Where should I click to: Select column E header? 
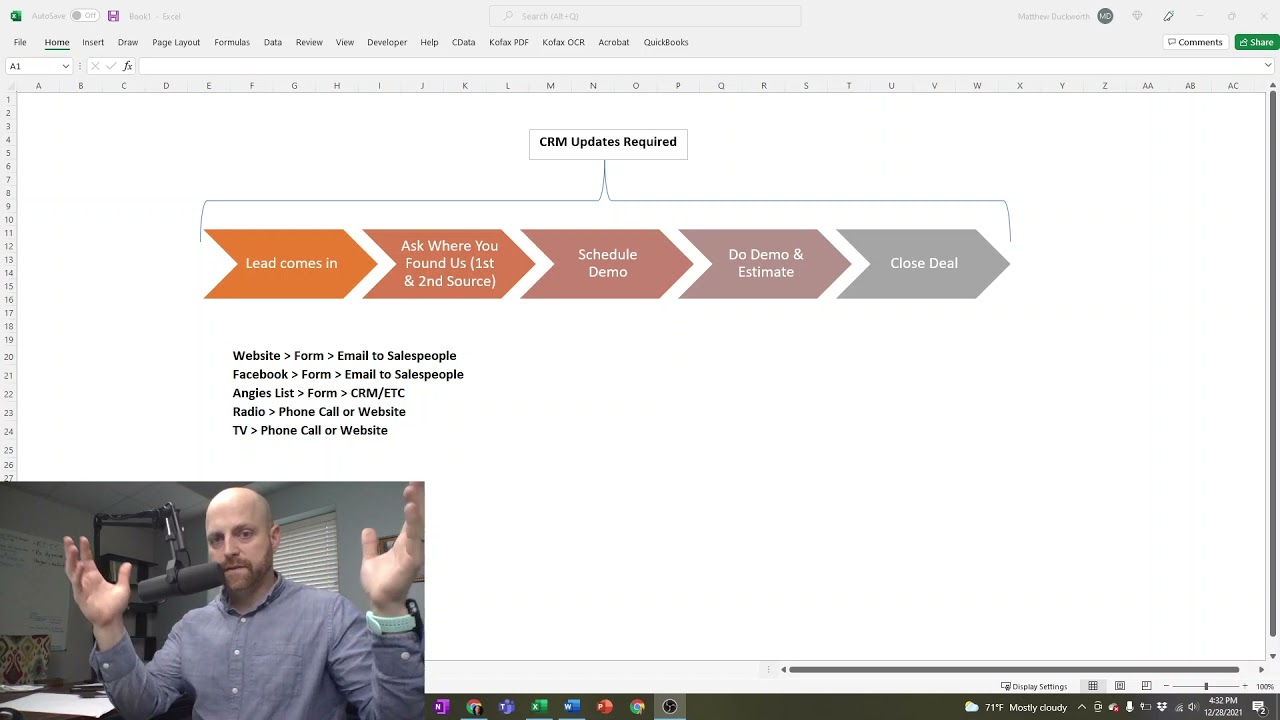(209, 86)
